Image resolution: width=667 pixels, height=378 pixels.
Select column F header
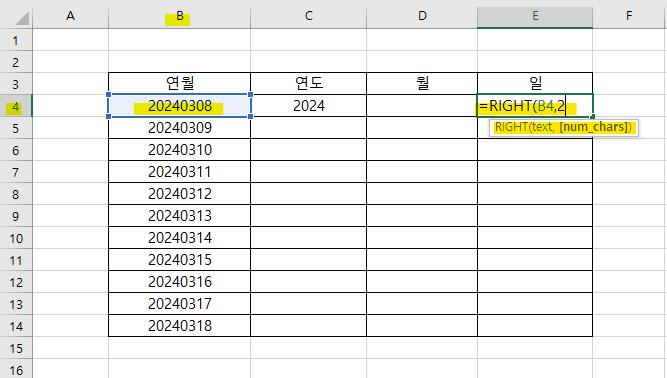point(630,17)
